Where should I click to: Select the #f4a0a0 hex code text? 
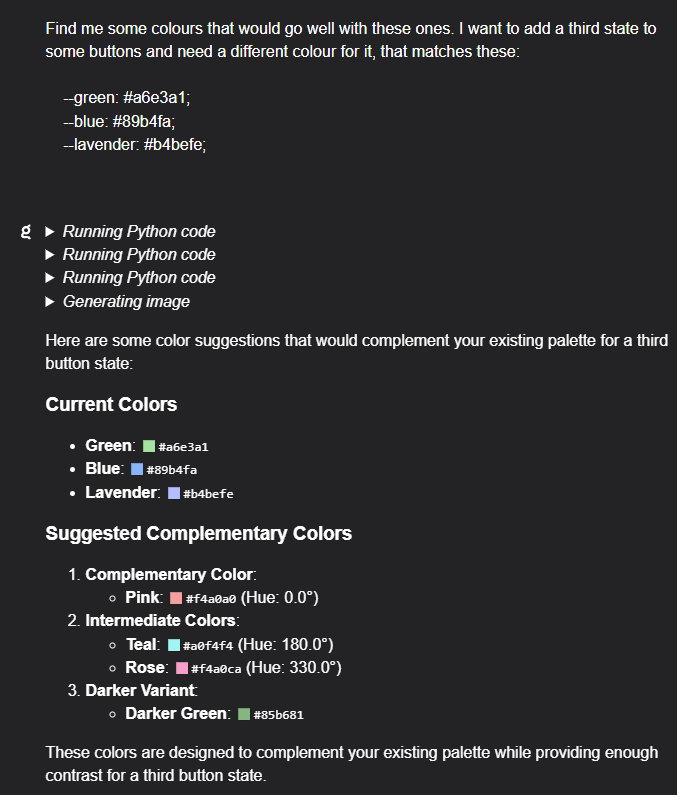(211, 599)
